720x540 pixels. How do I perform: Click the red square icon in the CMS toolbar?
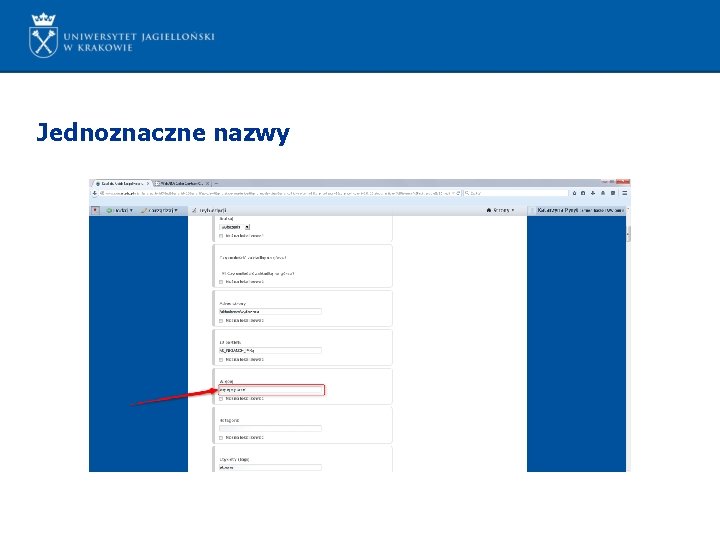point(95,210)
